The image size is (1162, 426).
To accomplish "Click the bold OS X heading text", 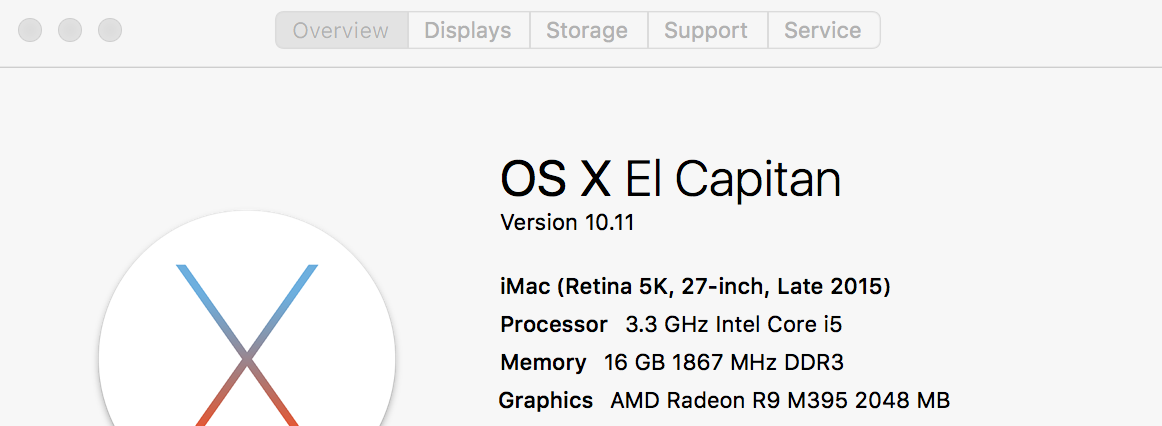I will click(555, 180).
